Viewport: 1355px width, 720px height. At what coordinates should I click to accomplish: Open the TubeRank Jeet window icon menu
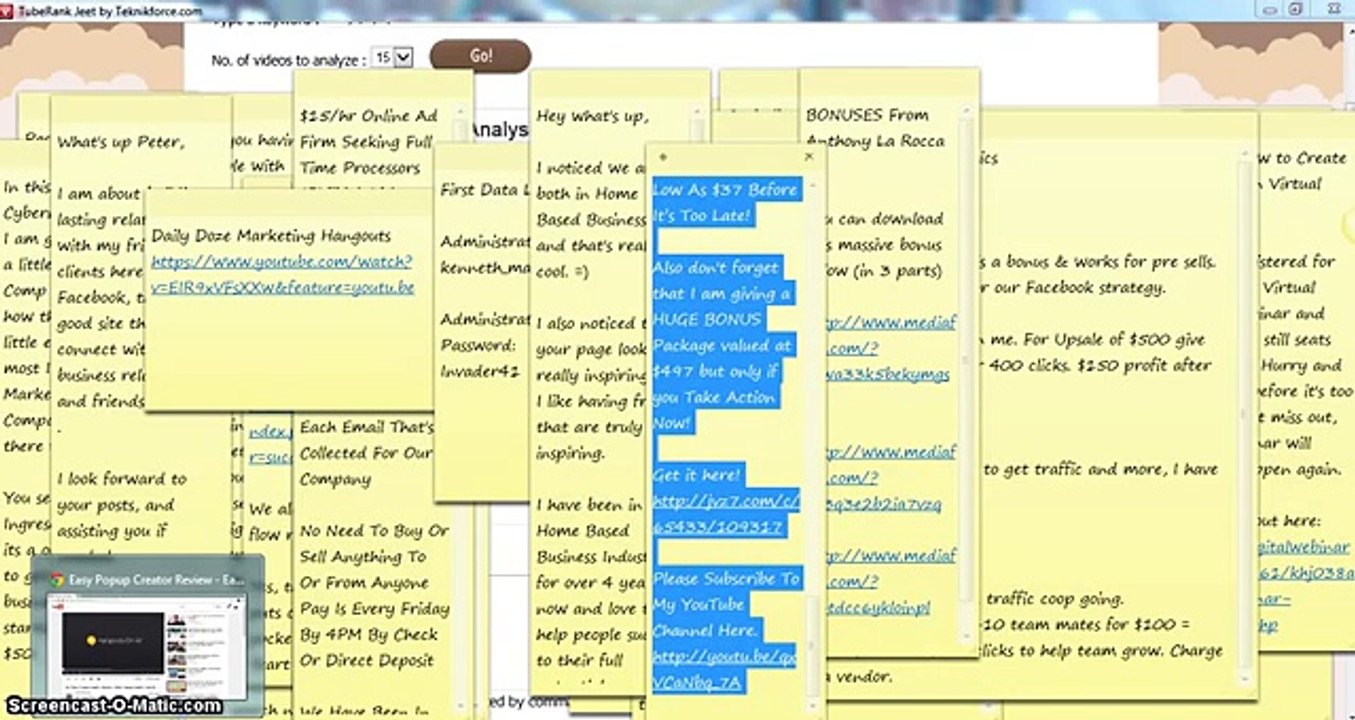point(9,11)
